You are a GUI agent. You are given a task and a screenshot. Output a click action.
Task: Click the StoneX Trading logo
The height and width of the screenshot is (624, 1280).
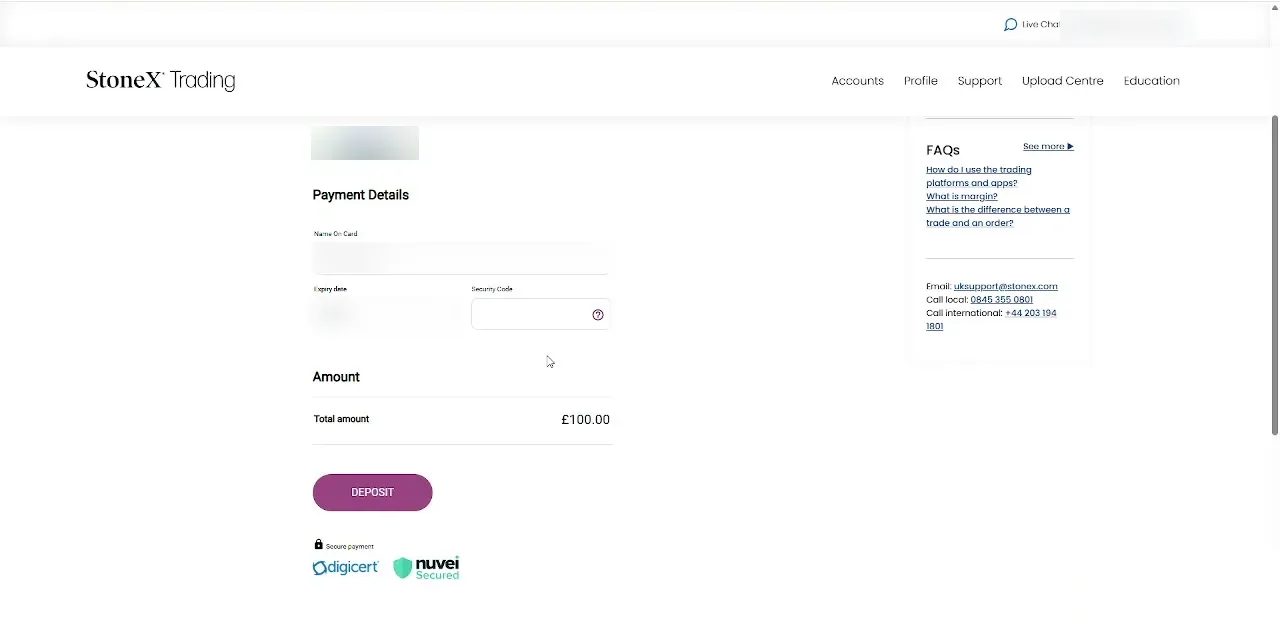[x=160, y=80]
